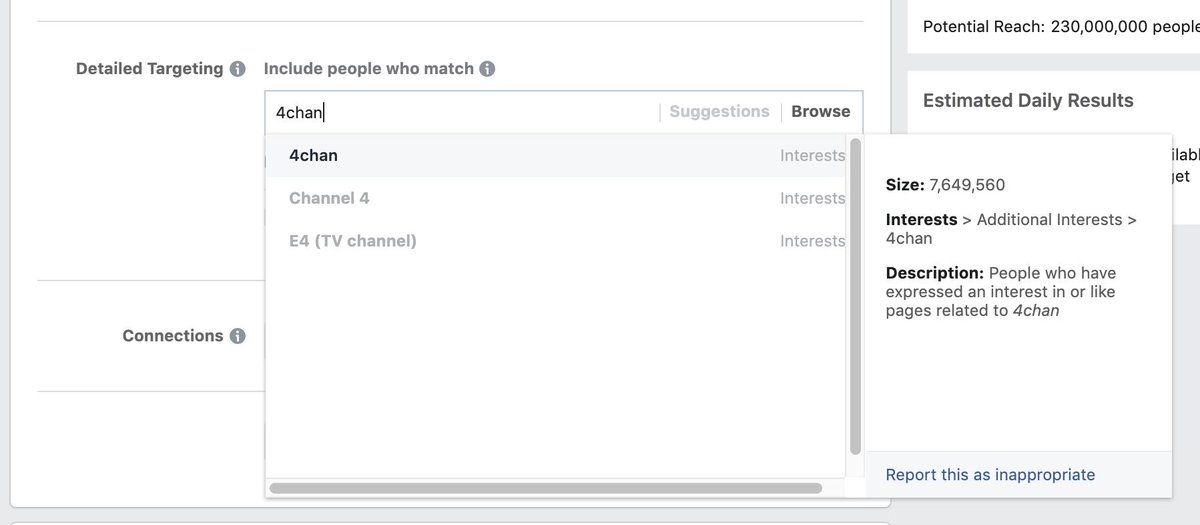
Task: Select the 4chan interest result
Action: [x=556, y=156]
